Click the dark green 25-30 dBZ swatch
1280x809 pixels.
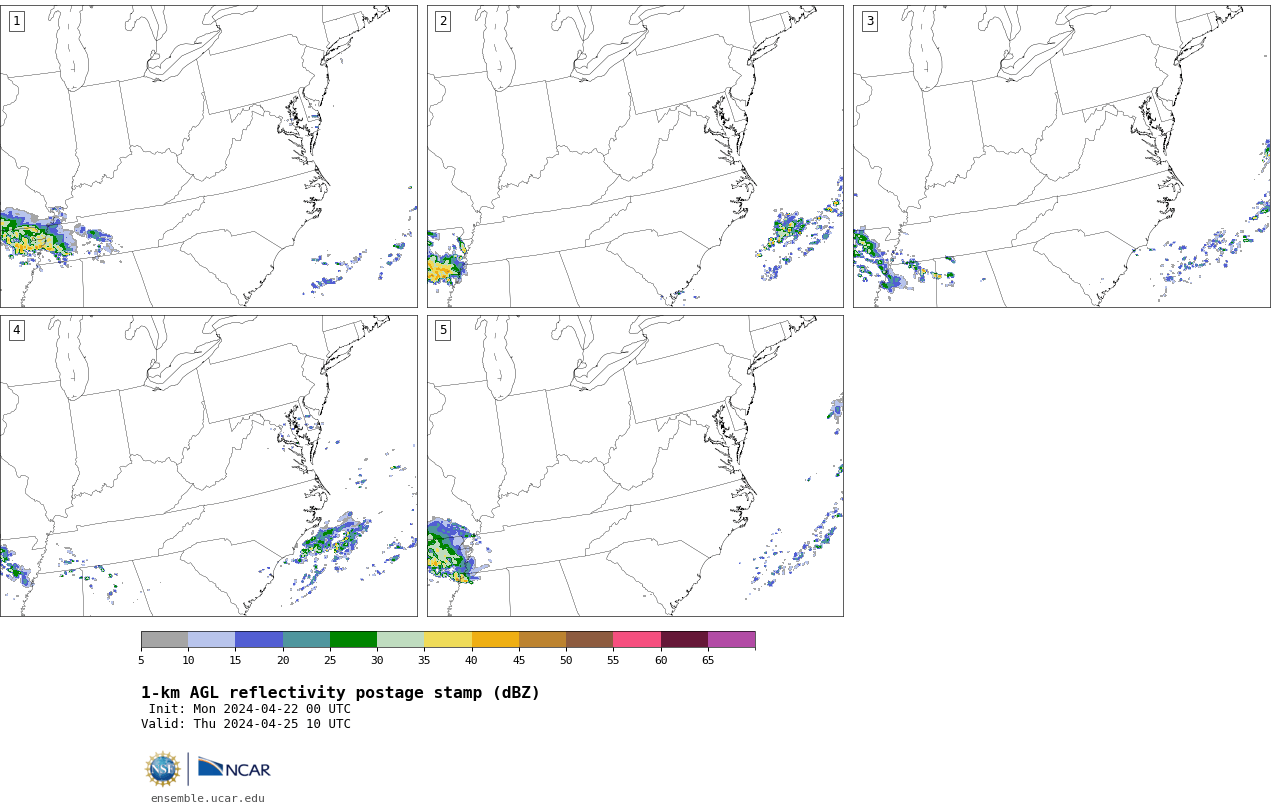(353, 640)
